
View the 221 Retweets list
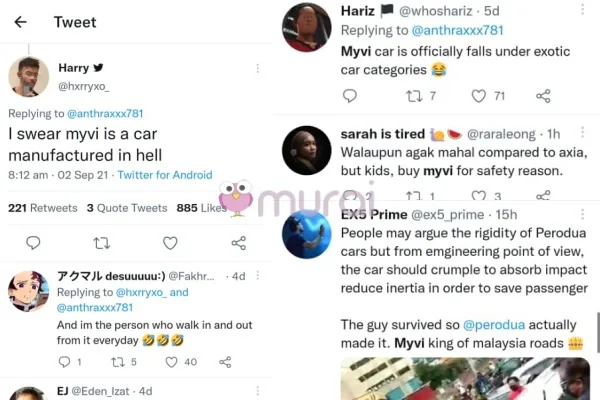point(43,208)
